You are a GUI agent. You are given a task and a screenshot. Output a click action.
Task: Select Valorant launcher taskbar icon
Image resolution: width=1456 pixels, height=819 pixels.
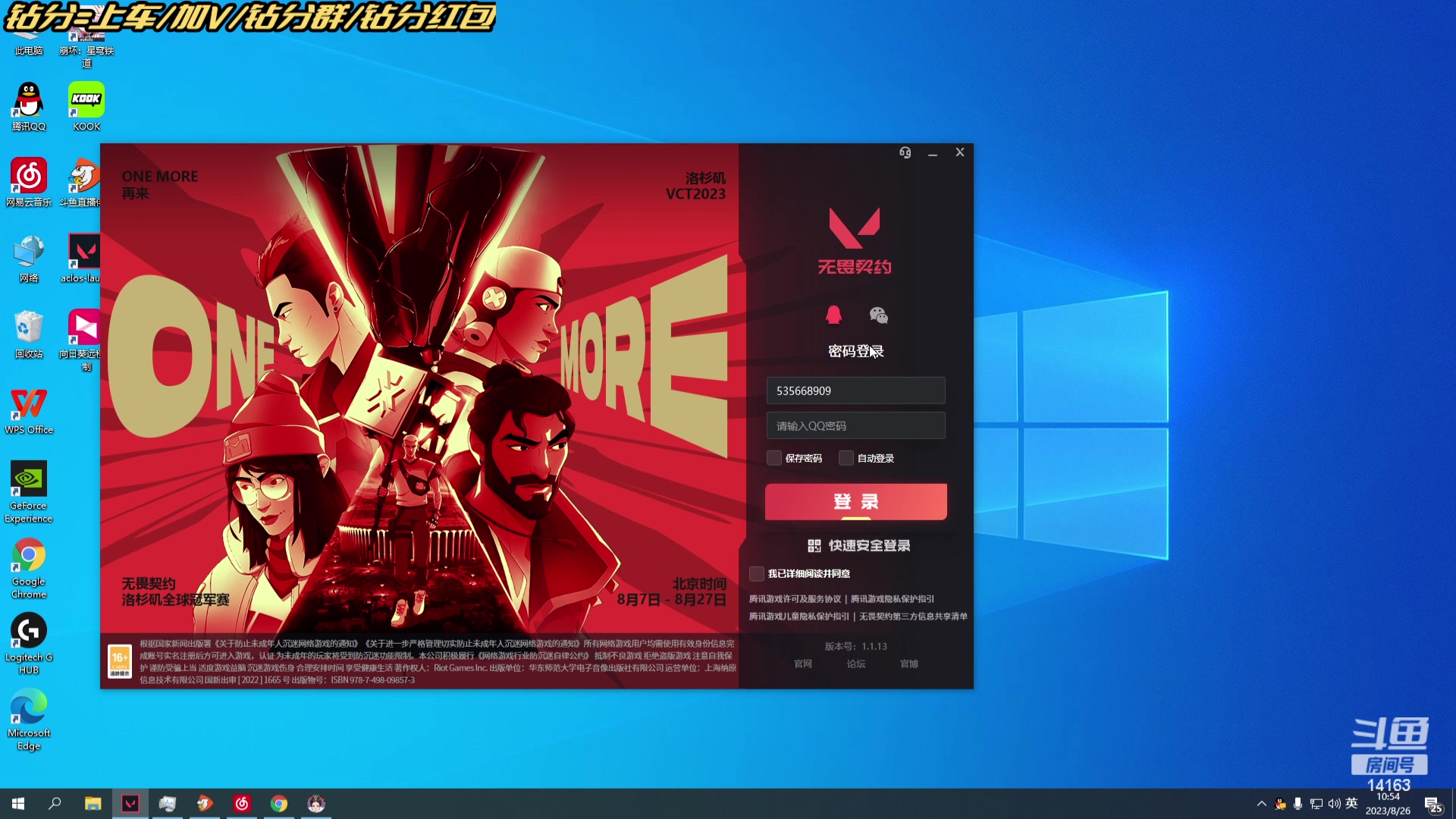tap(130, 804)
